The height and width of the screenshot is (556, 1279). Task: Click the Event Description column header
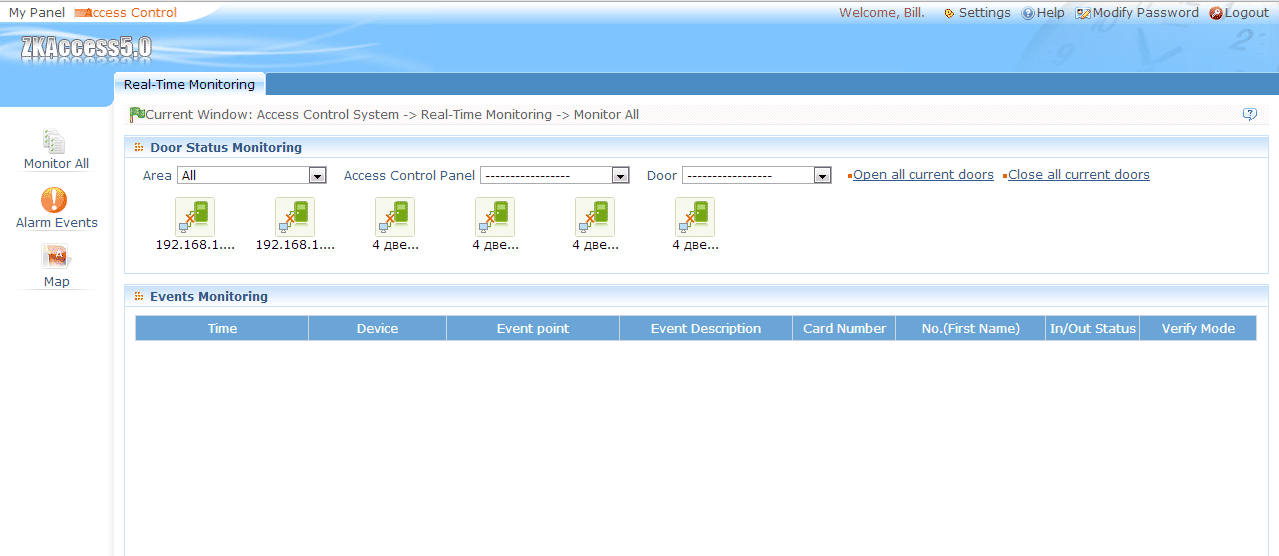point(706,328)
